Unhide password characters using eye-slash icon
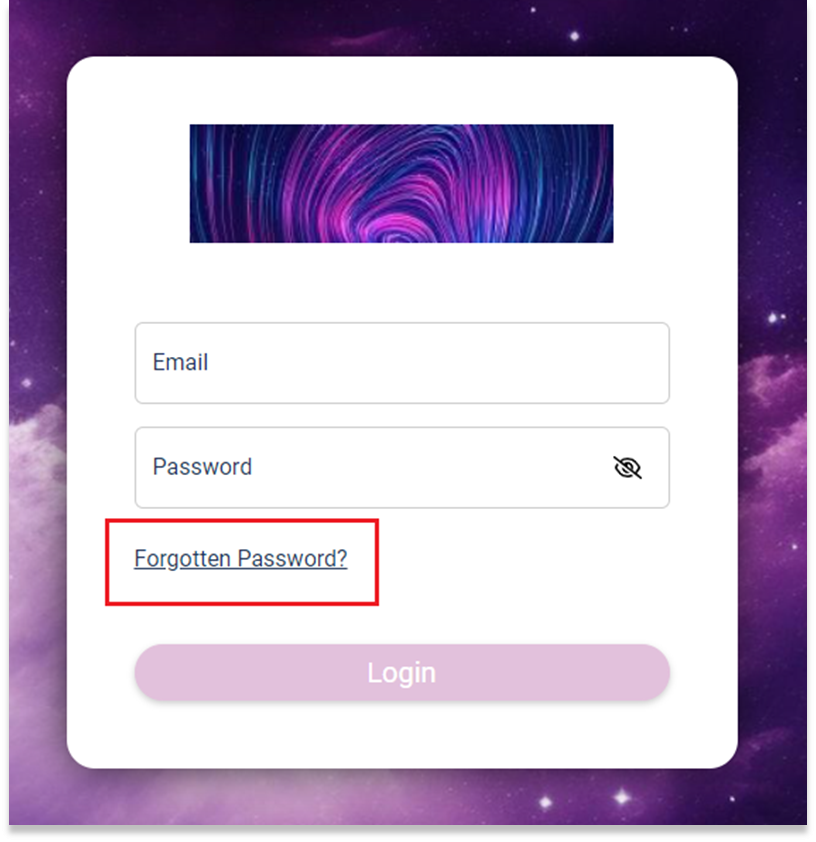This screenshot has height=842, width=816. (627, 467)
